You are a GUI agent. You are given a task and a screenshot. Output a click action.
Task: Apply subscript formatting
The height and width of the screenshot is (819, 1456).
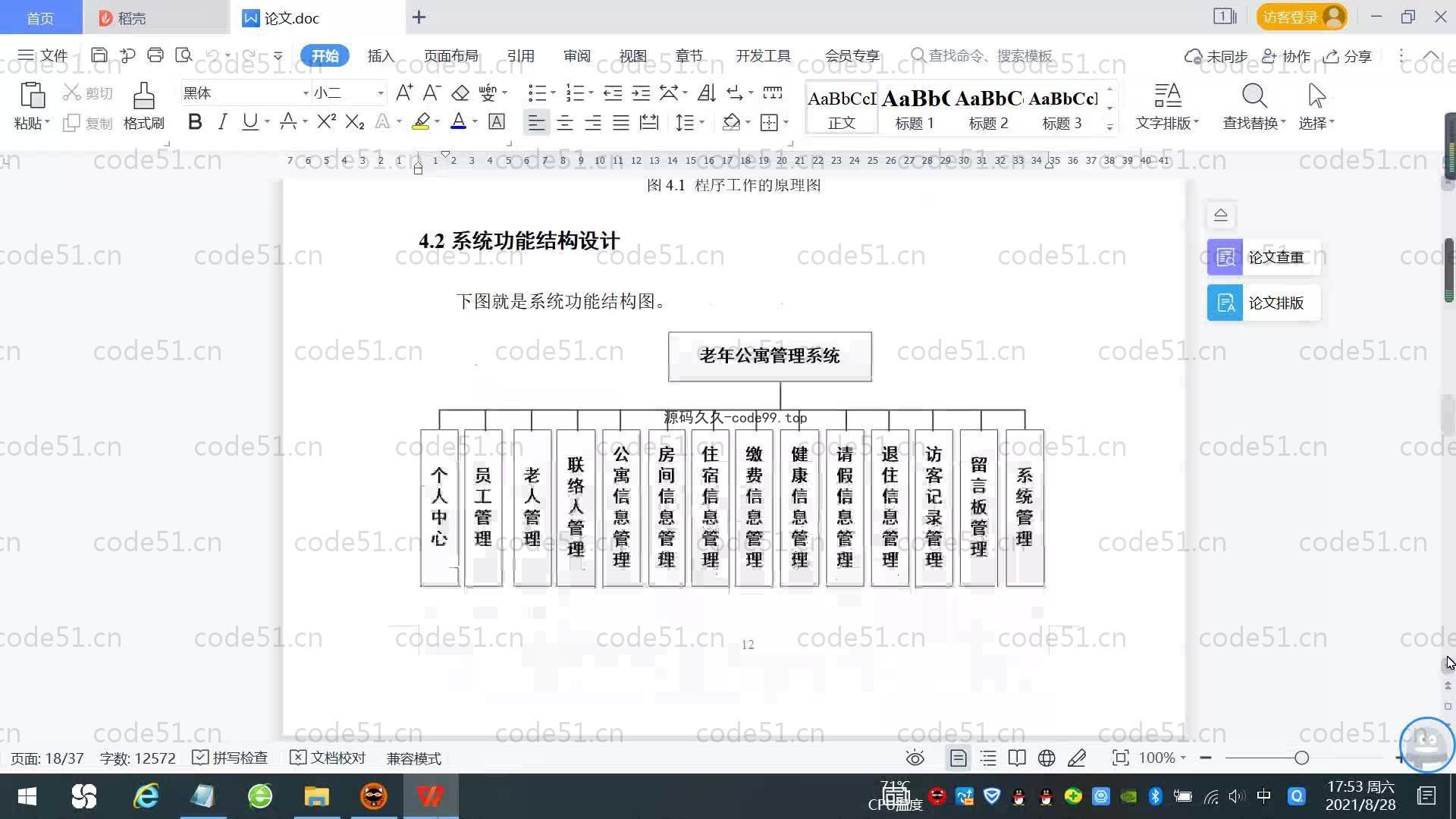[x=354, y=121]
